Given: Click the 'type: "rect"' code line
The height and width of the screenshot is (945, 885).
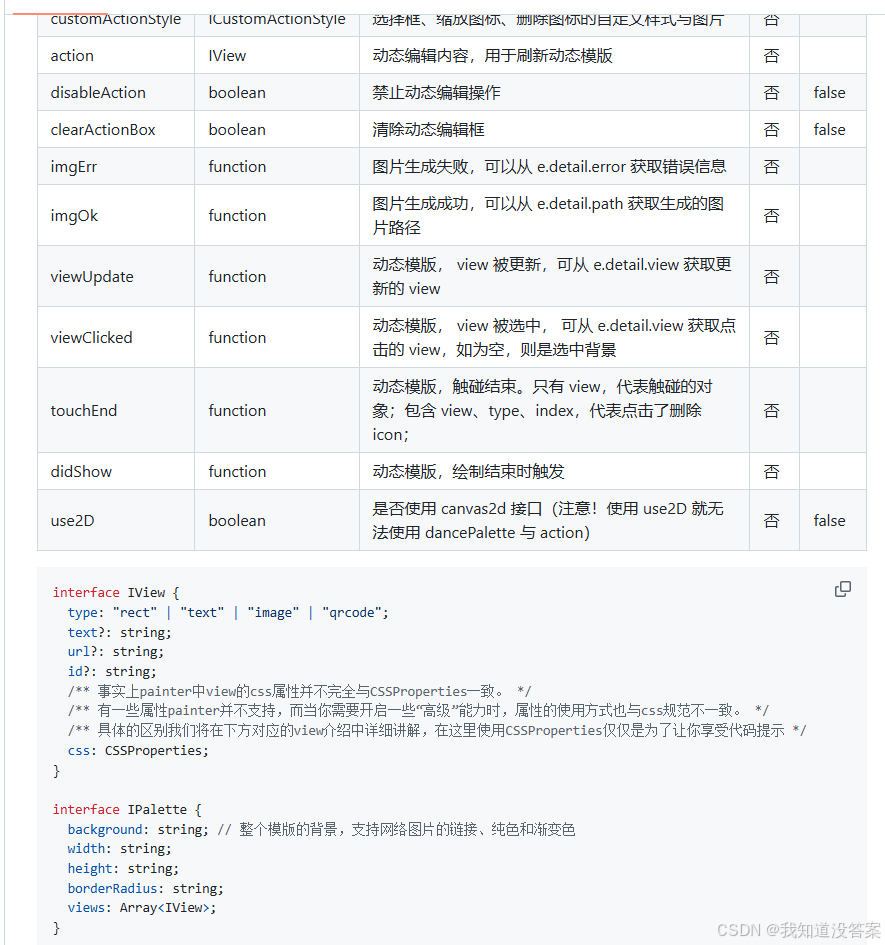Looking at the screenshot, I should (228, 612).
